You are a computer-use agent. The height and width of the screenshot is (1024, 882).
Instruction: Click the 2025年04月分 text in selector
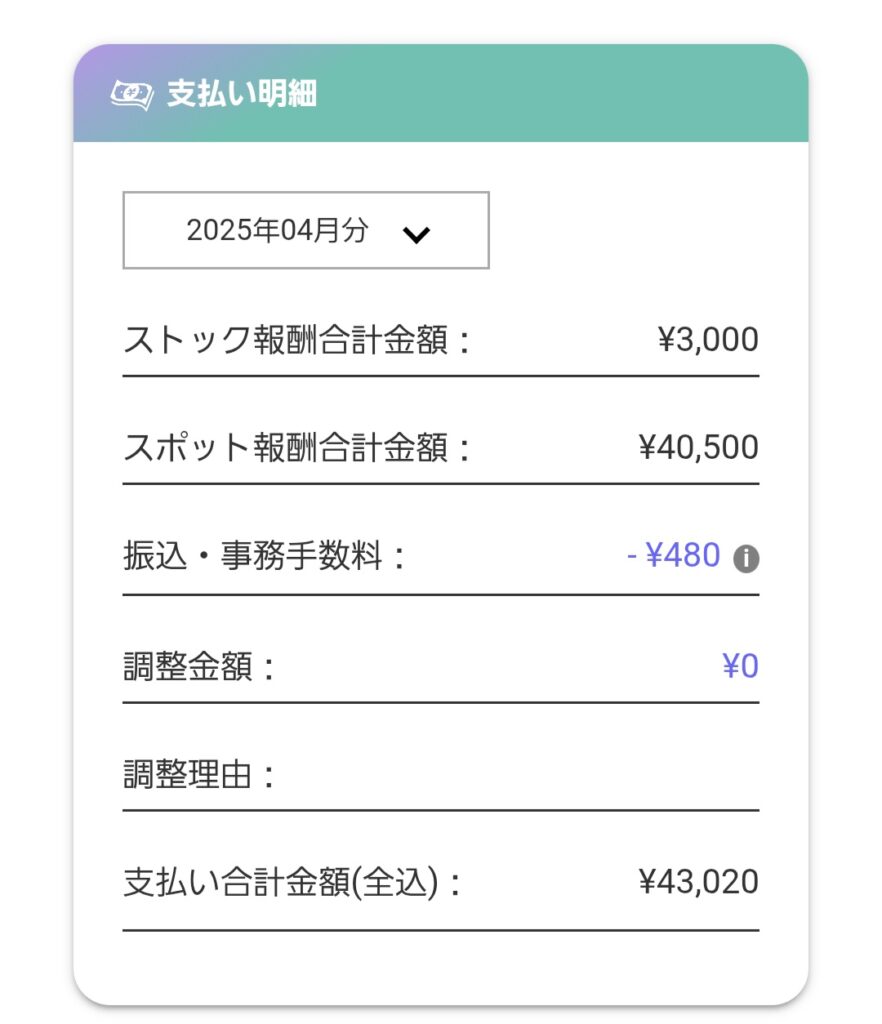click(x=277, y=230)
